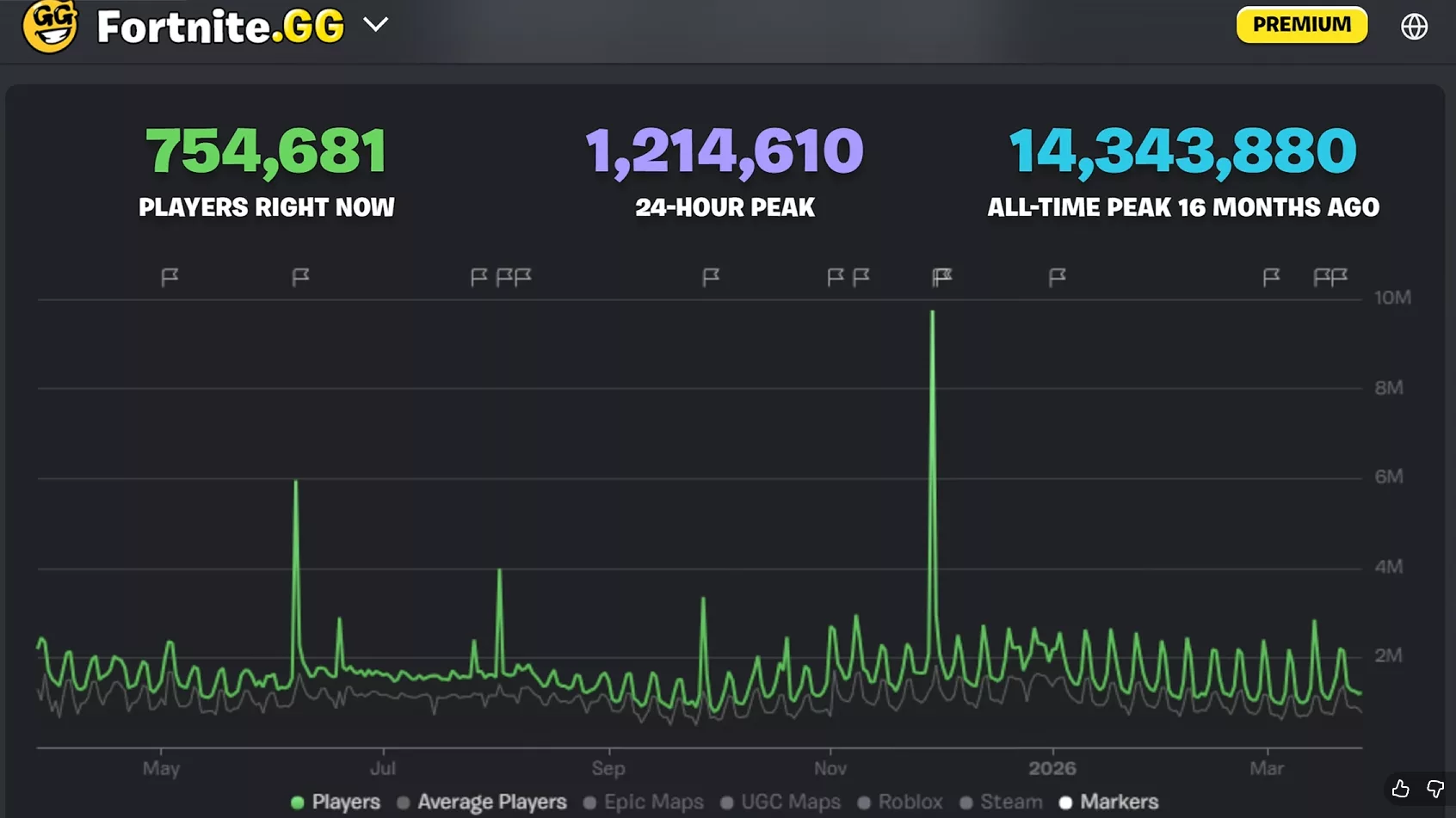Click the green Players legend dot

coord(298,802)
